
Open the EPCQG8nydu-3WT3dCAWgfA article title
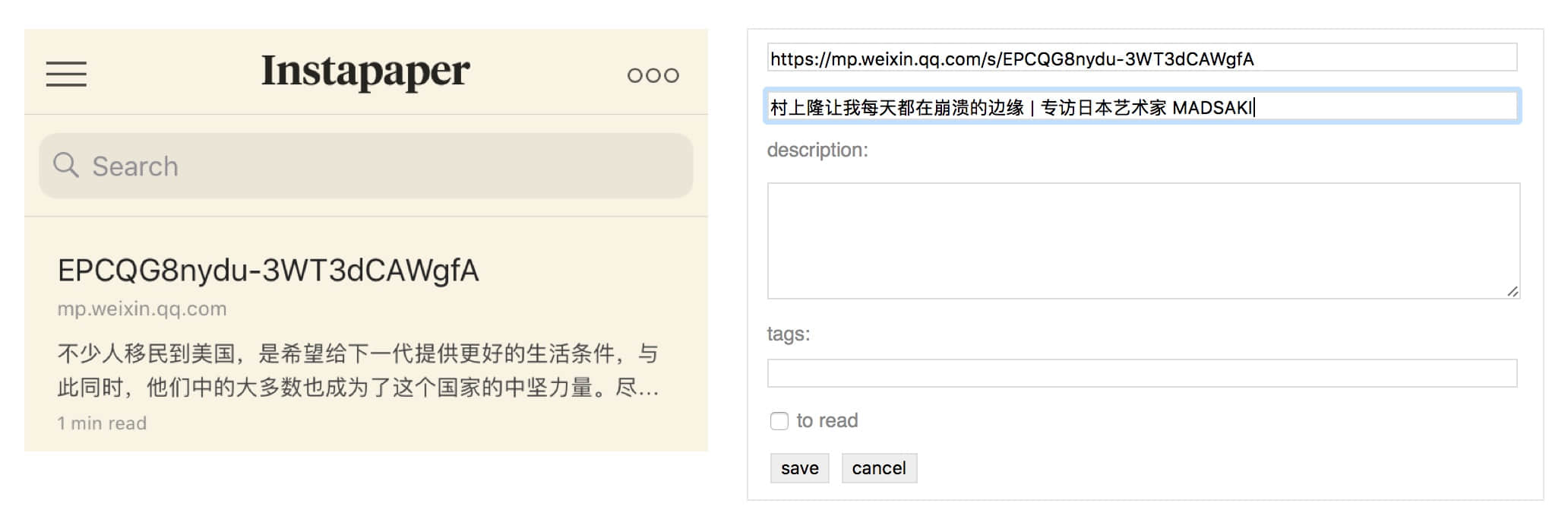click(268, 271)
